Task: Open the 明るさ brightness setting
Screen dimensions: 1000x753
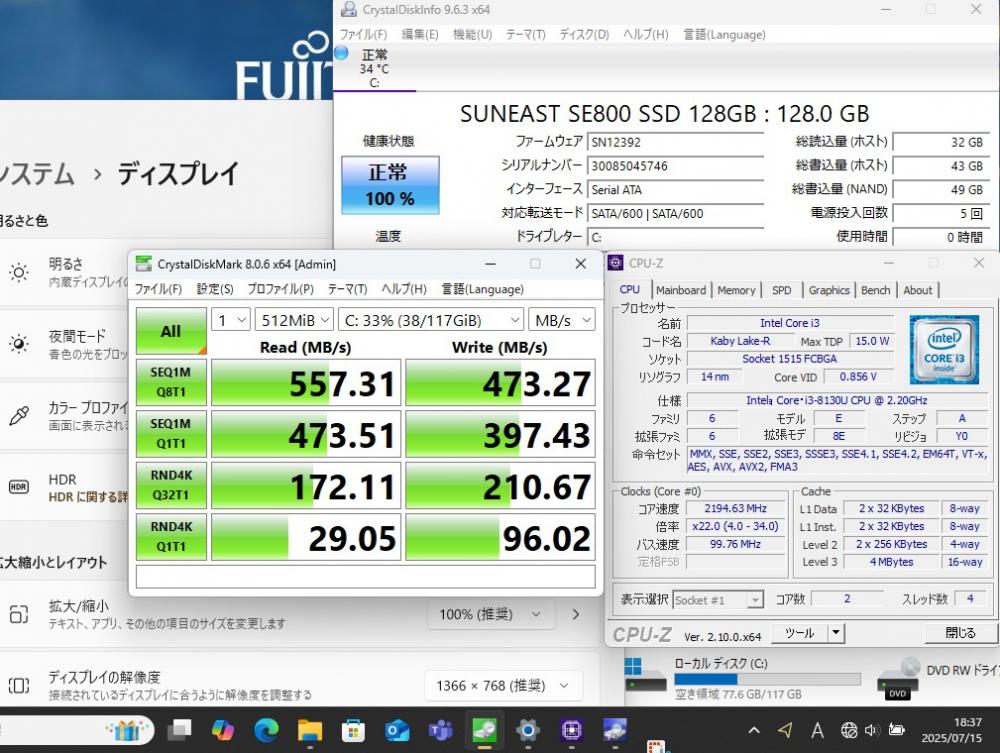Action: (64, 272)
